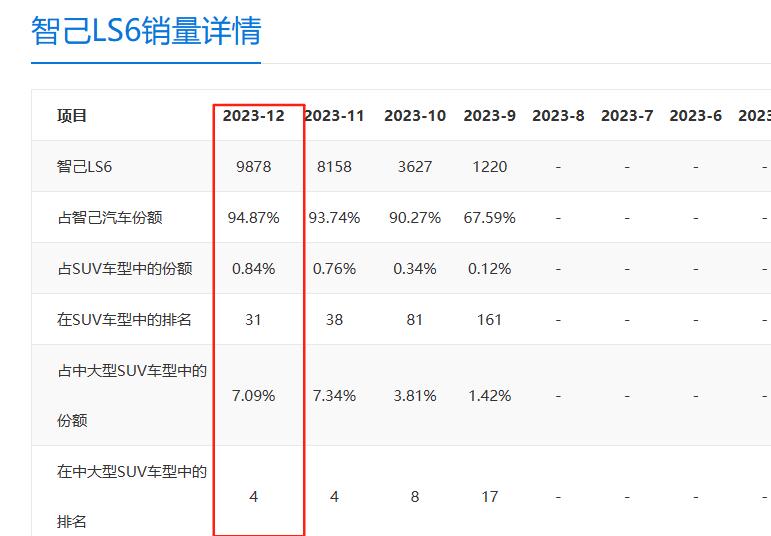Select the 占中大型SUV车型中的份额 row label
Screen dimensions: 771x536
pyautogui.click(x=132, y=395)
